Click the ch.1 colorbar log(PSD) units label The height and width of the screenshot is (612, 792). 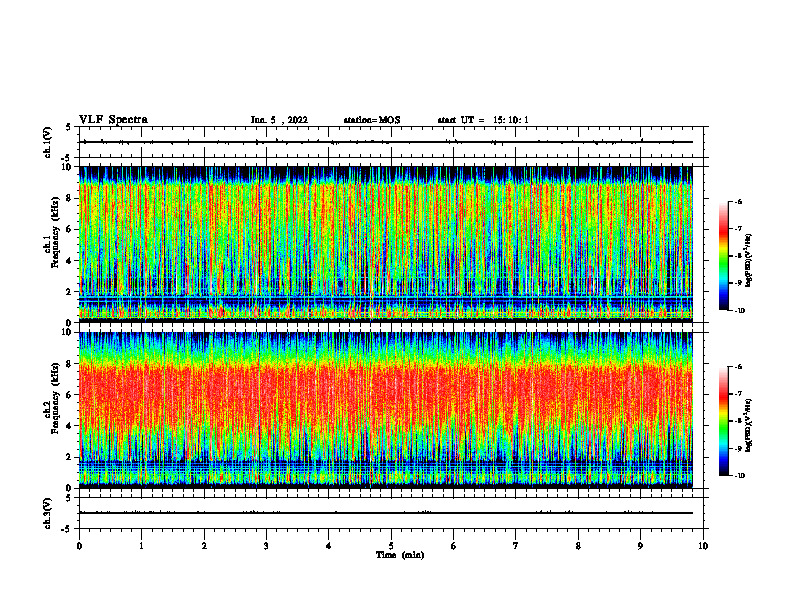pyautogui.click(x=749, y=261)
